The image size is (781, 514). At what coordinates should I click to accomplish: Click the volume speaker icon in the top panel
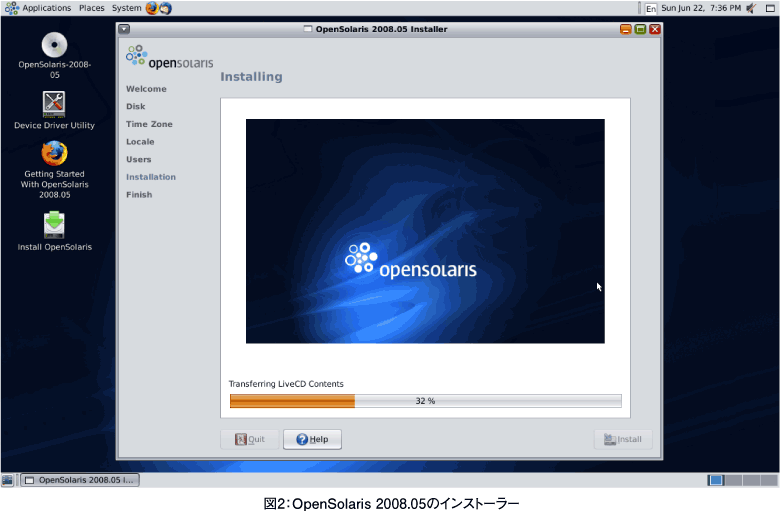[x=752, y=8]
